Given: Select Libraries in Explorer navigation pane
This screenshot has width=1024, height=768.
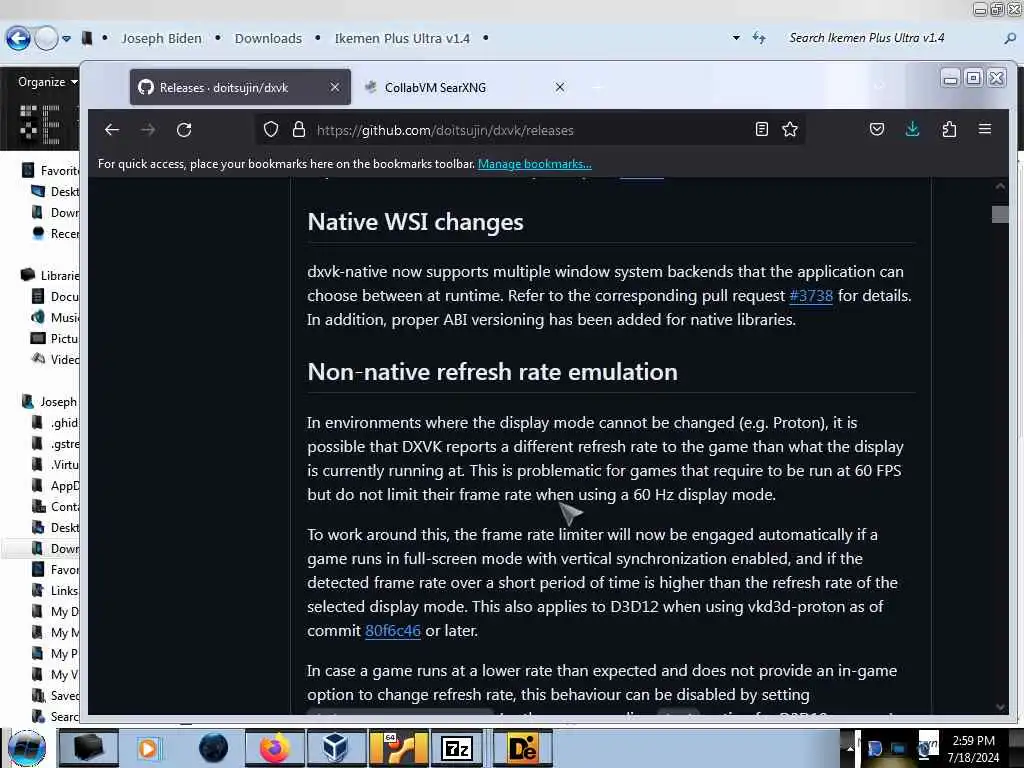Looking at the screenshot, I should click(50, 276).
